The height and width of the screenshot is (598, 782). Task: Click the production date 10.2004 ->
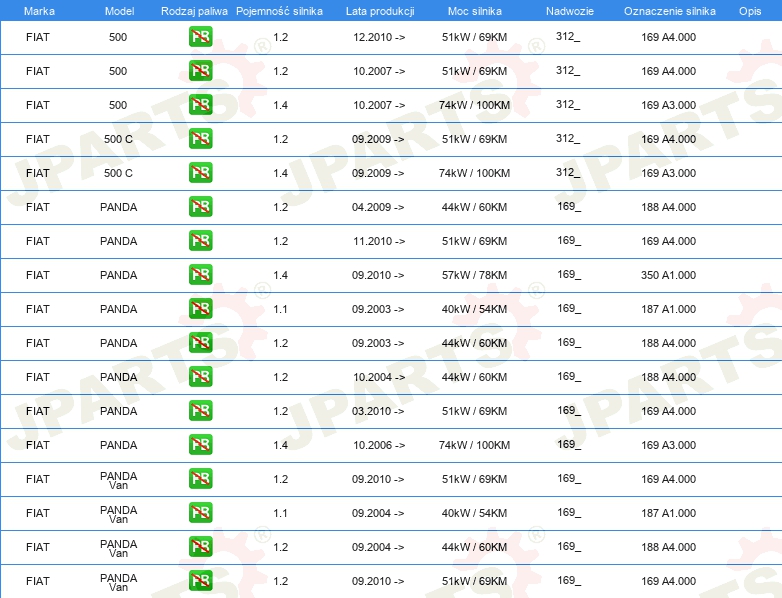(379, 377)
